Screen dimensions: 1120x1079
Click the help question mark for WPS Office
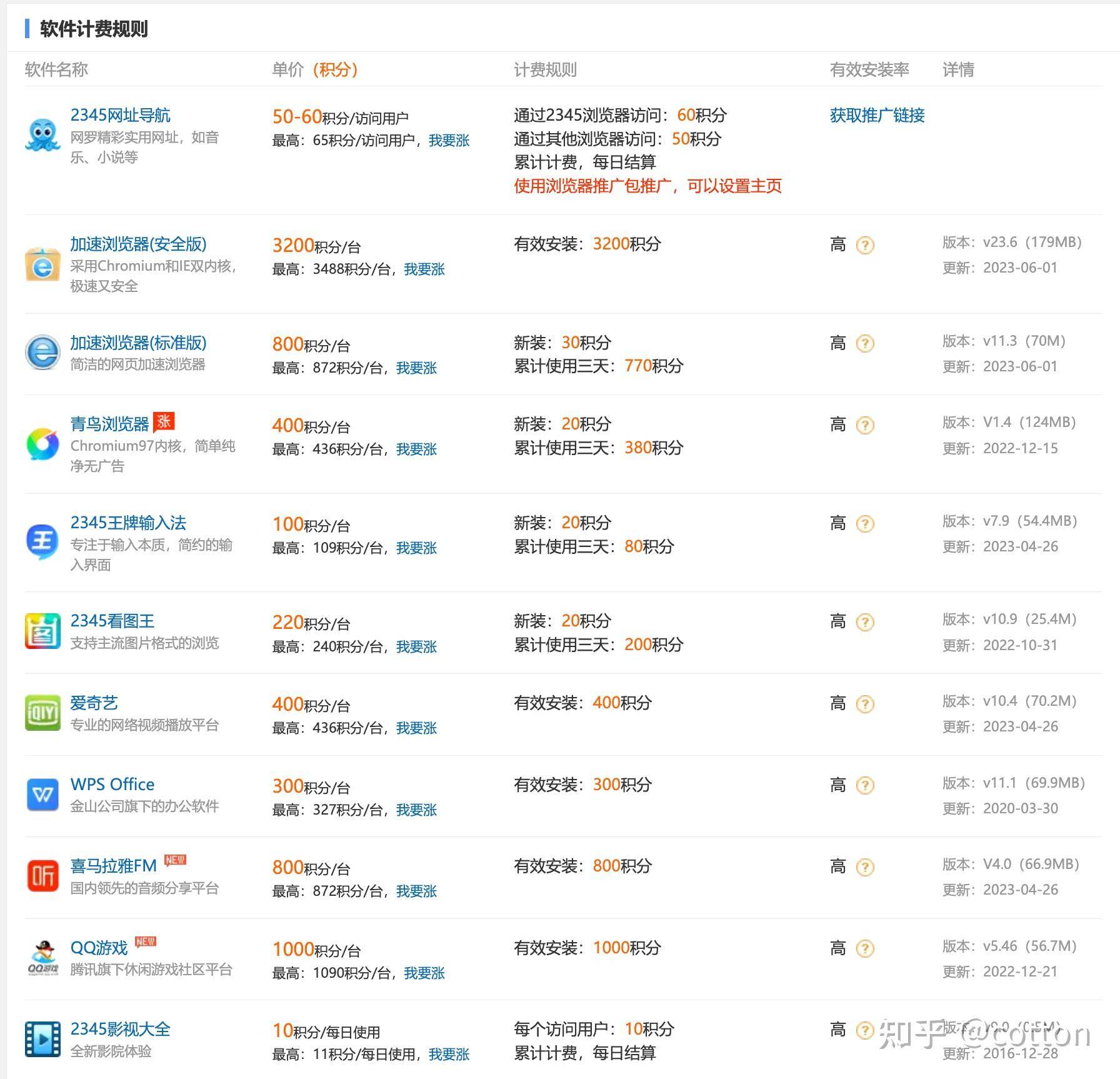click(x=865, y=785)
